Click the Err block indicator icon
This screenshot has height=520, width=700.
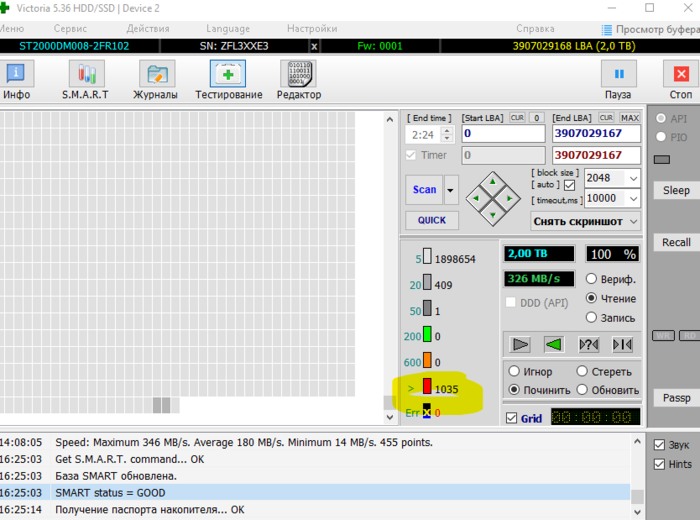pyautogui.click(x=427, y=411)
